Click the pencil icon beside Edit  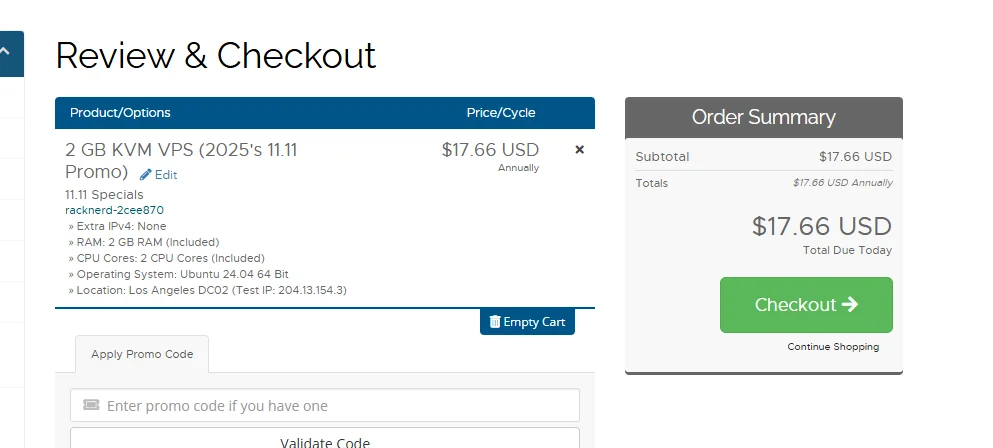(146, 174)
